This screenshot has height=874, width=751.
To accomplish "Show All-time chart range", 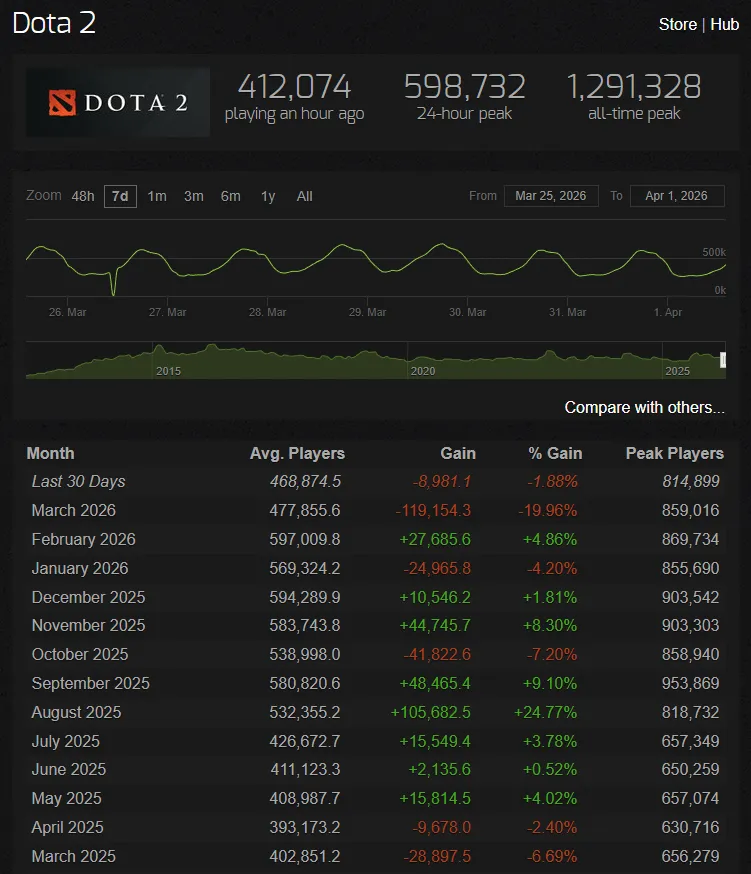I will [x=304, y=196].
